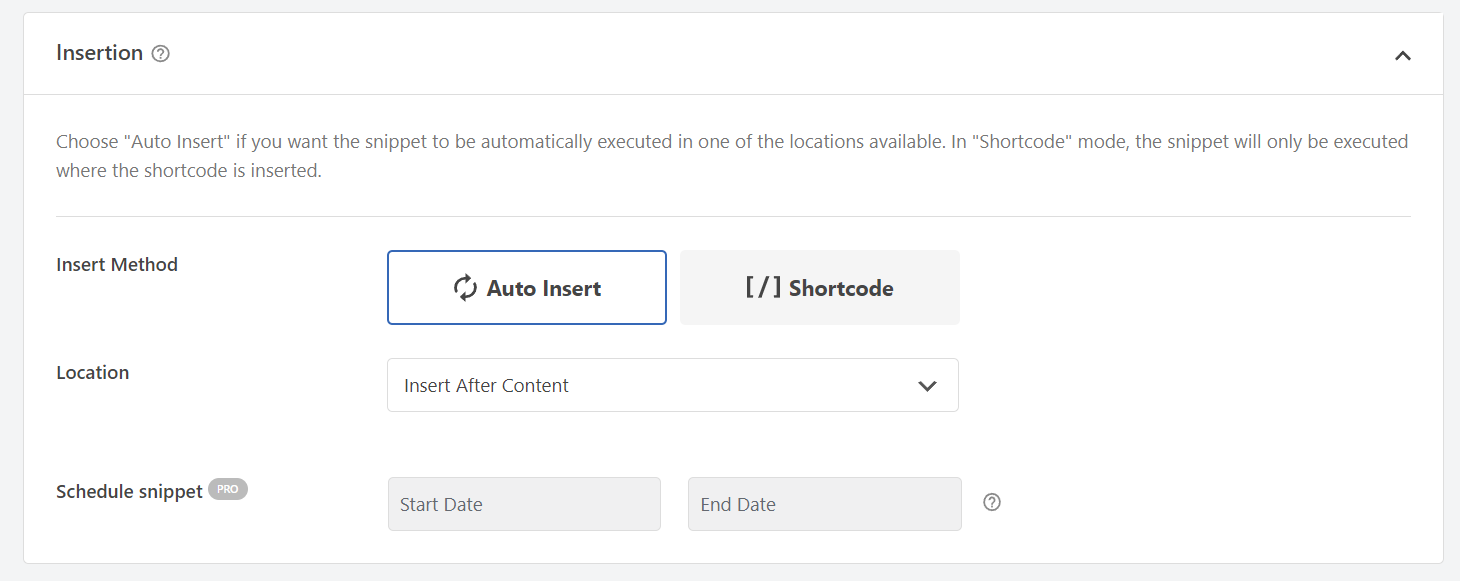
Task: Click the Schedule snippet label
Action: click(130, 492)
